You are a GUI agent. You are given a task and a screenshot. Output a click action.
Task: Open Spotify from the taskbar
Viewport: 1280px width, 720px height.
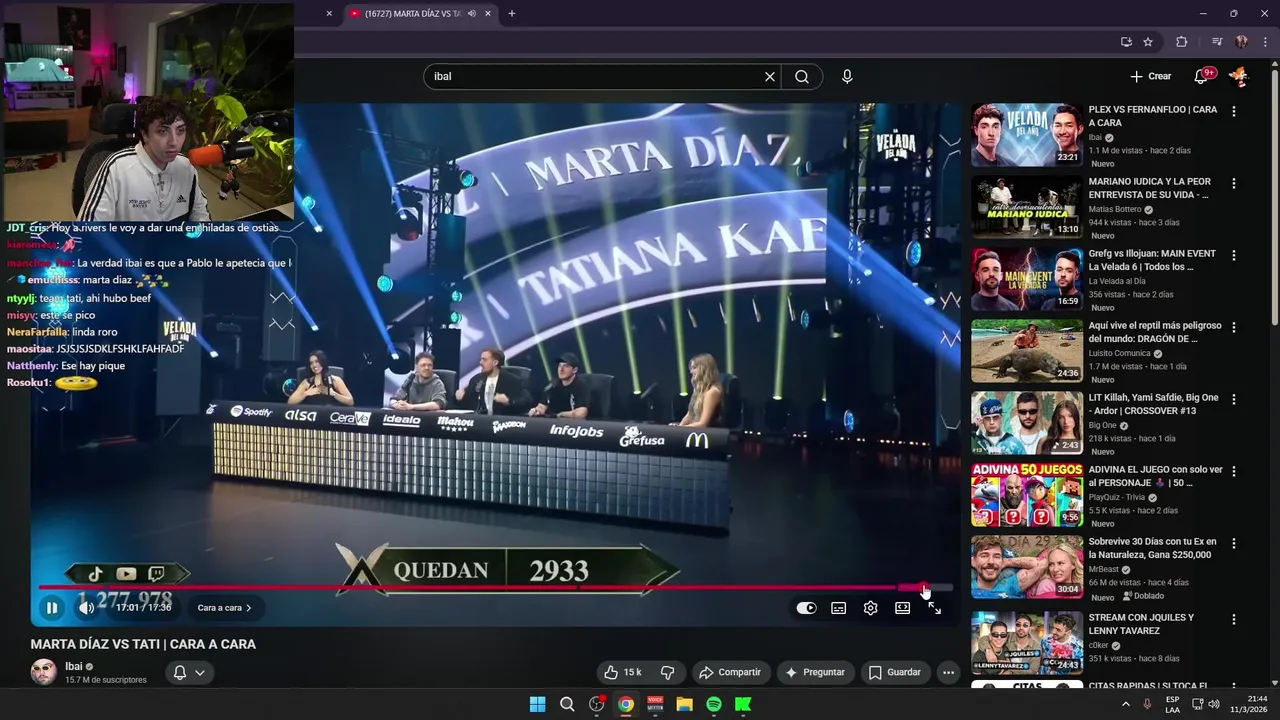click(x=714, y=704)
